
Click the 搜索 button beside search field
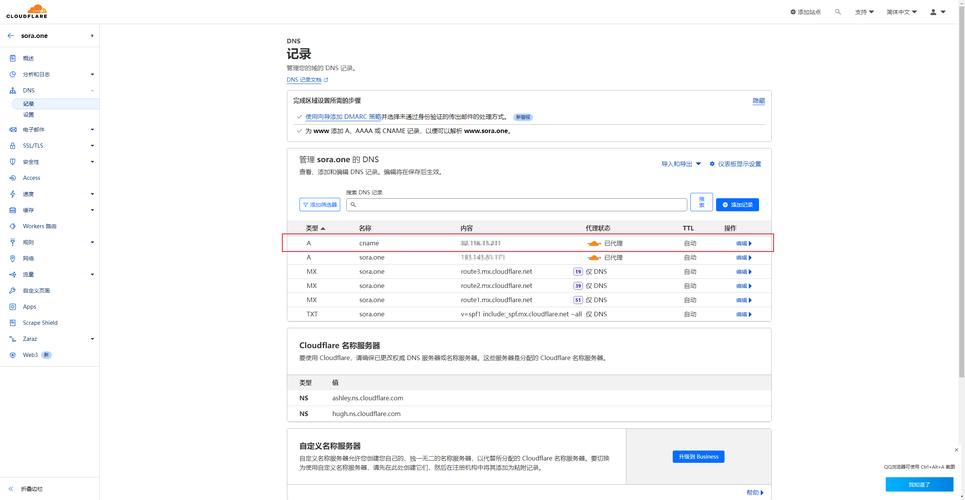tap(702, 202)
